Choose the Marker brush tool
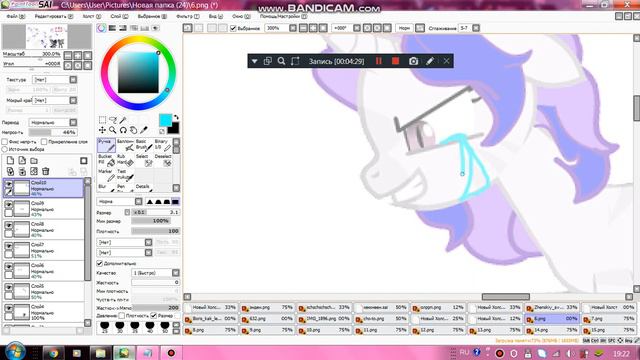 click(x=106, y=175)
